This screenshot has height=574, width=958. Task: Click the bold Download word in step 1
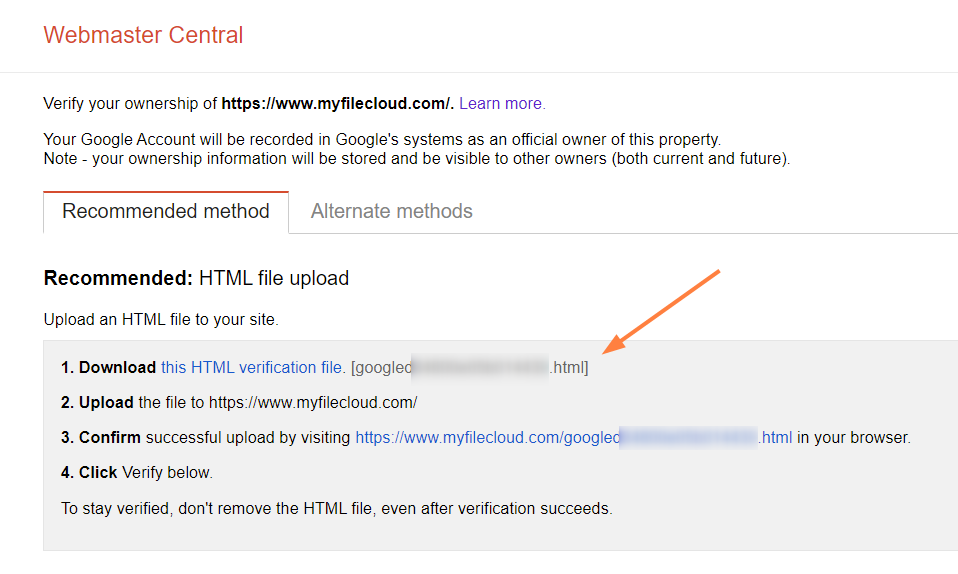click(117, 367)
